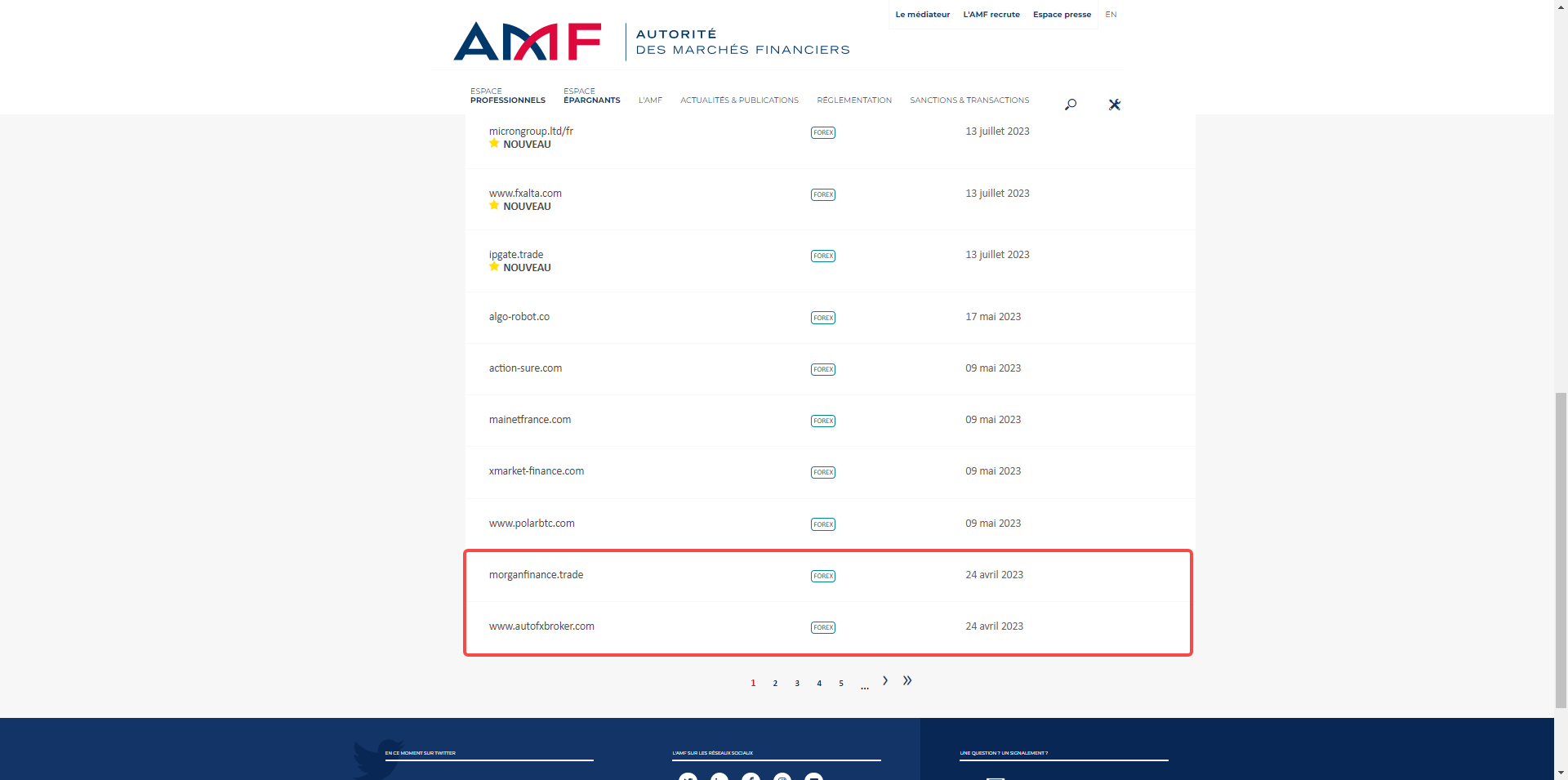Open Le médiateur link

[922, 15]
